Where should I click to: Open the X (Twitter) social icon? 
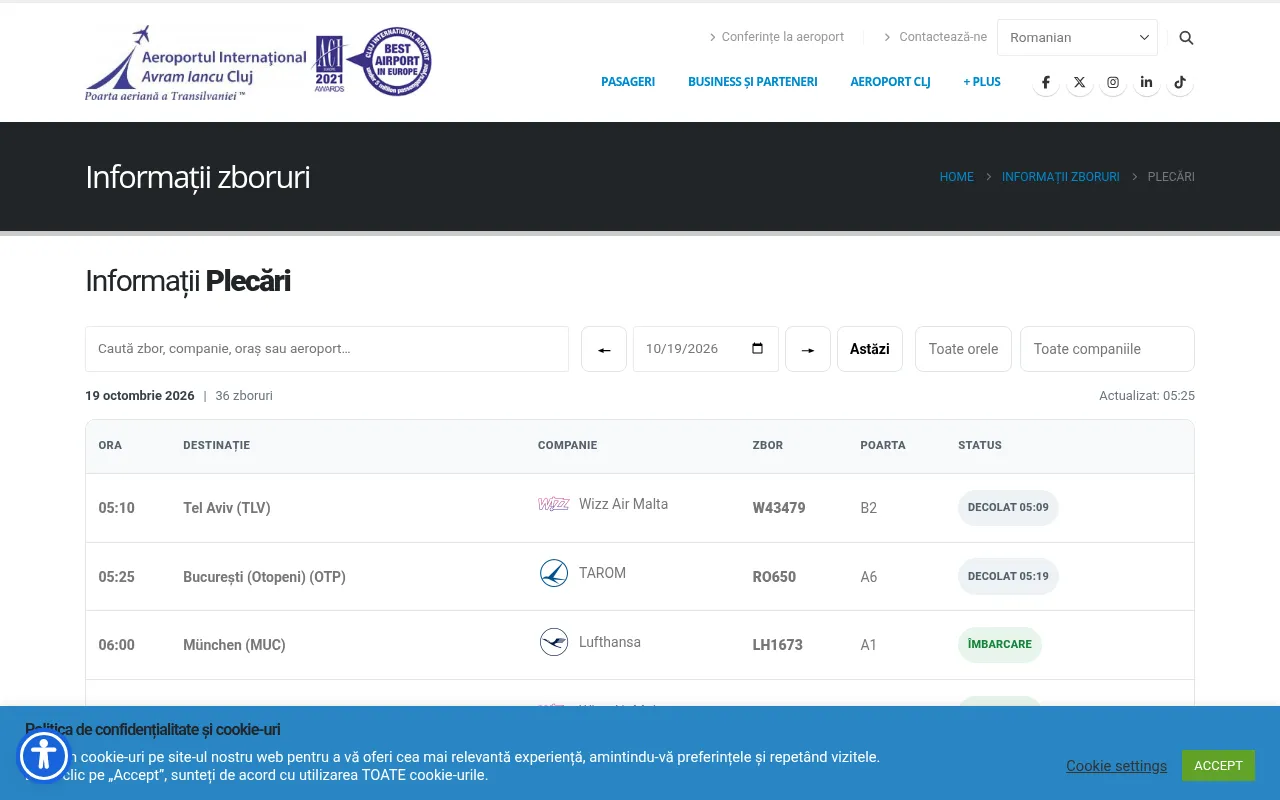[1079, 83]
